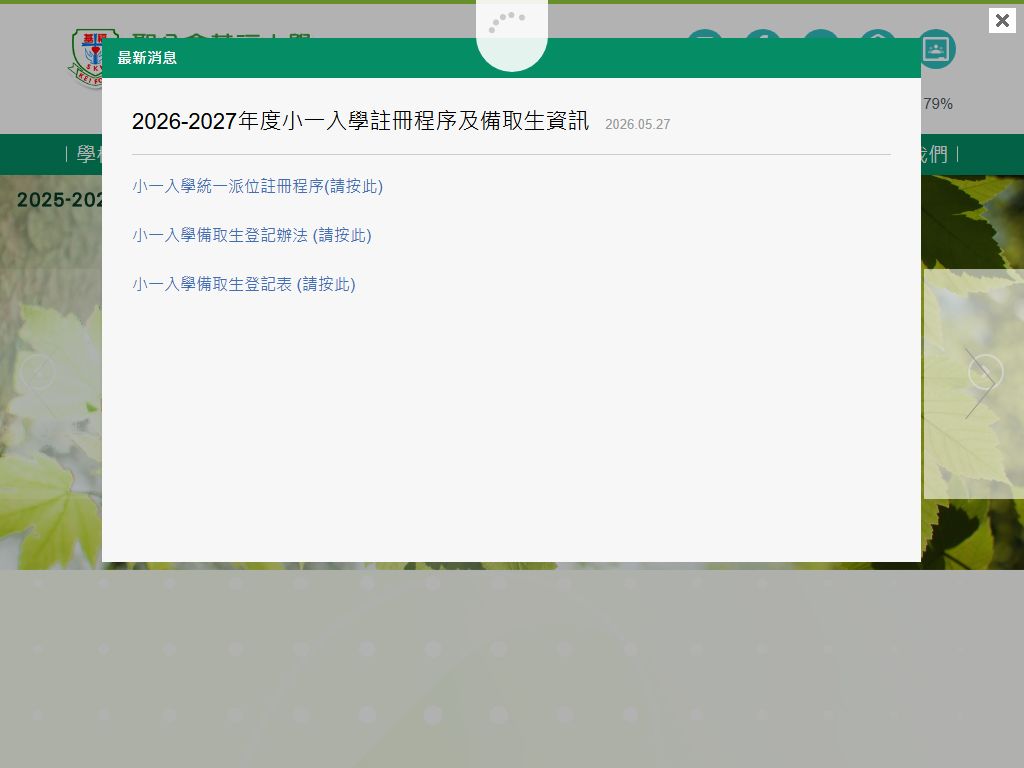Click the 79% text in header
Screen dimensions: 1024x768
938,104
